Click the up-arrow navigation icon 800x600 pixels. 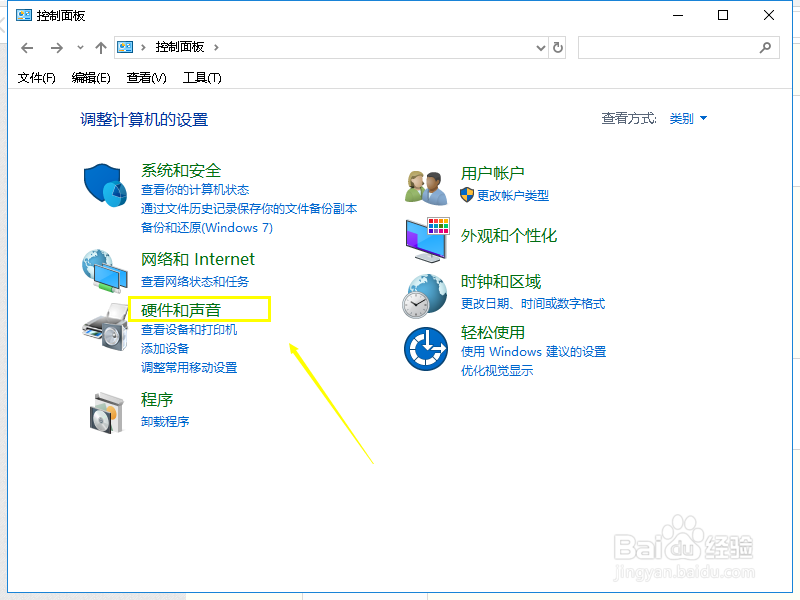(x=101, y=47)
